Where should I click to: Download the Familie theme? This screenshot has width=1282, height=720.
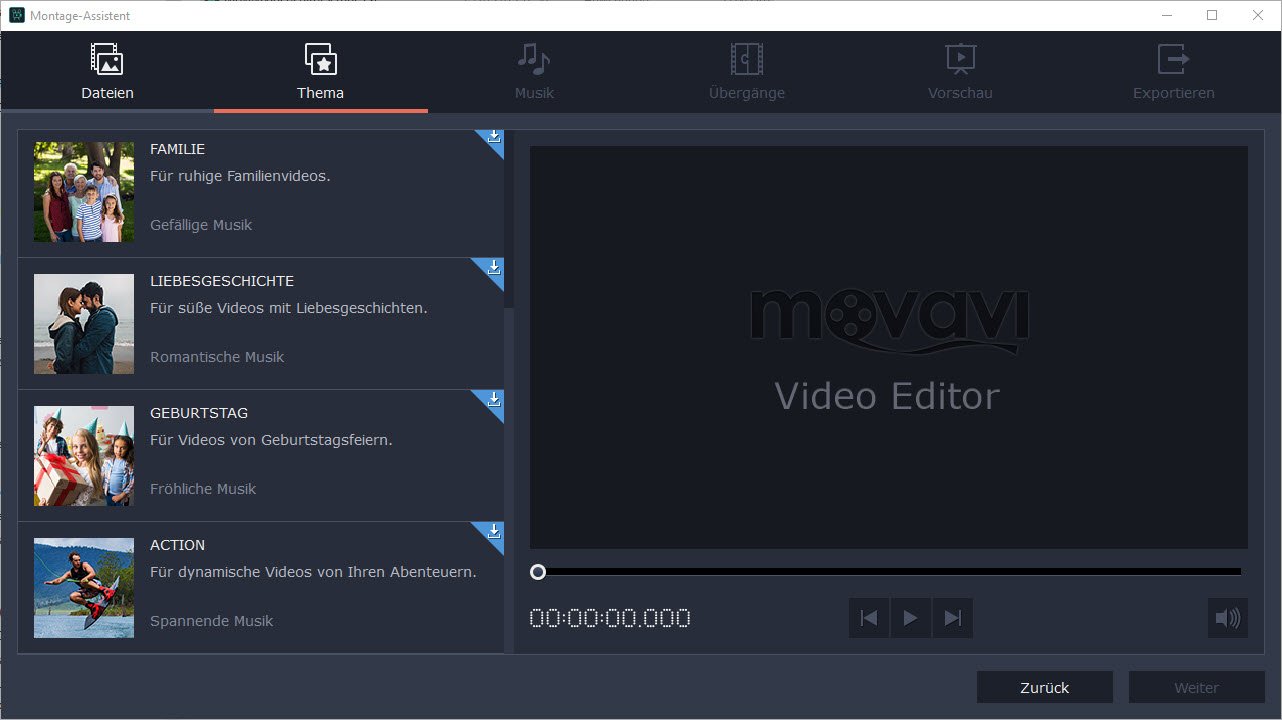pyautogui.click(x=493, y=137)
